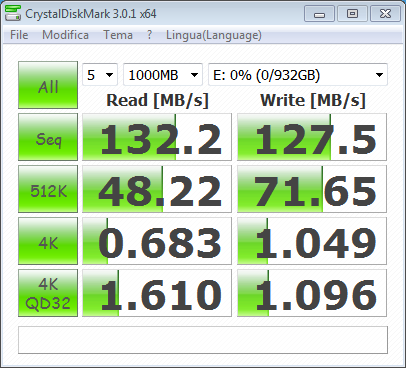Start the Seq sequential test
Viewport: 406px width, 368px height.
point(48,137)
